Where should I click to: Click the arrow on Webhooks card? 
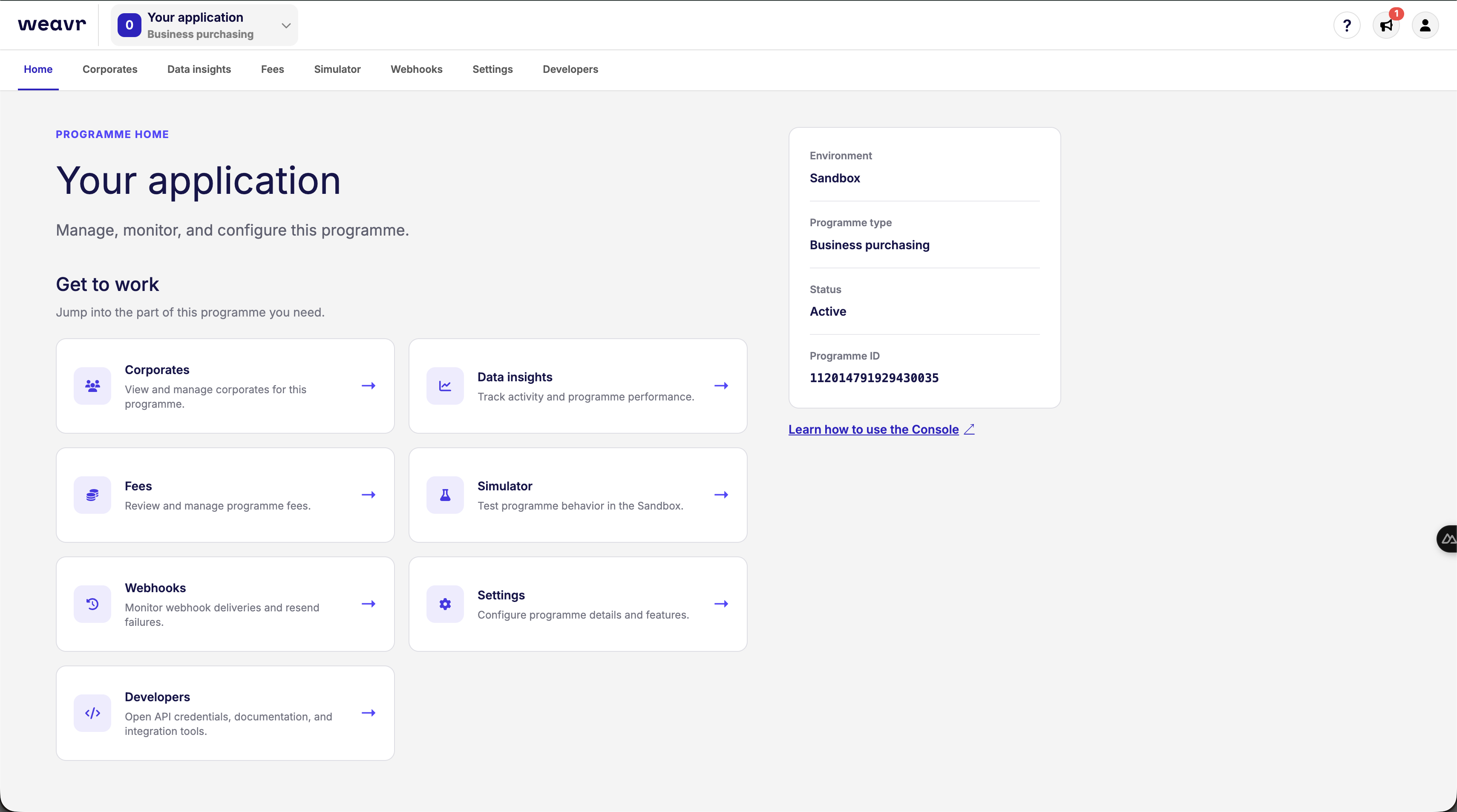pos(368,604)
